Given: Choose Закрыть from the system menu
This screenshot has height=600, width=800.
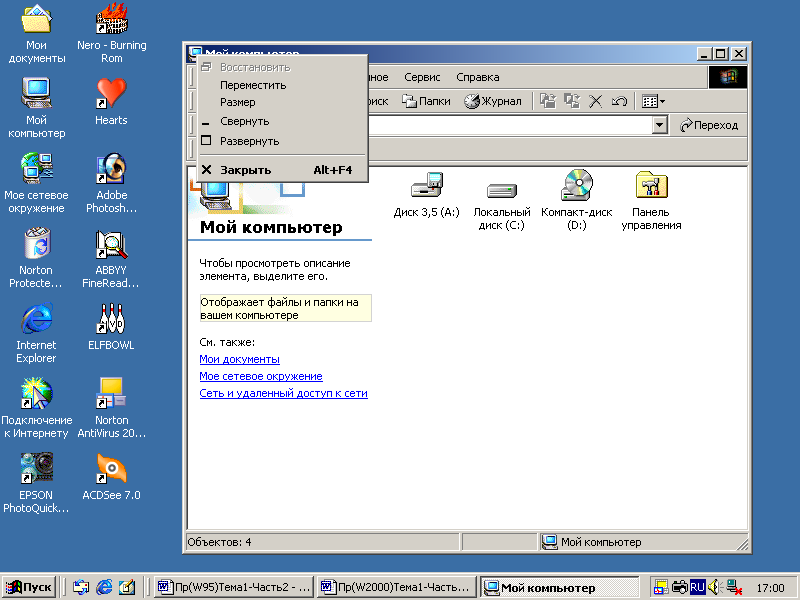Looking at the screenshot, I should pos(282,170).
